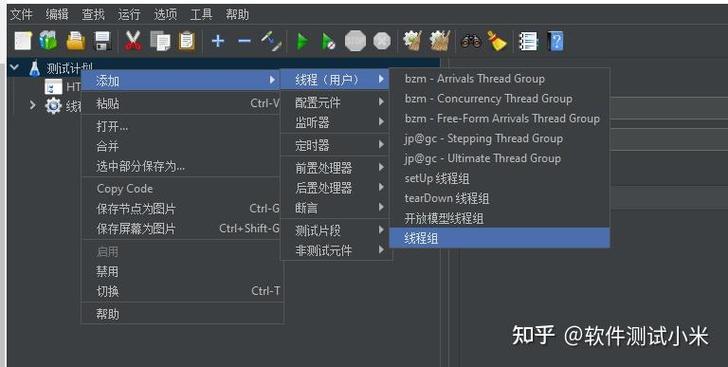Open the 测试片段 submenu

335,230
